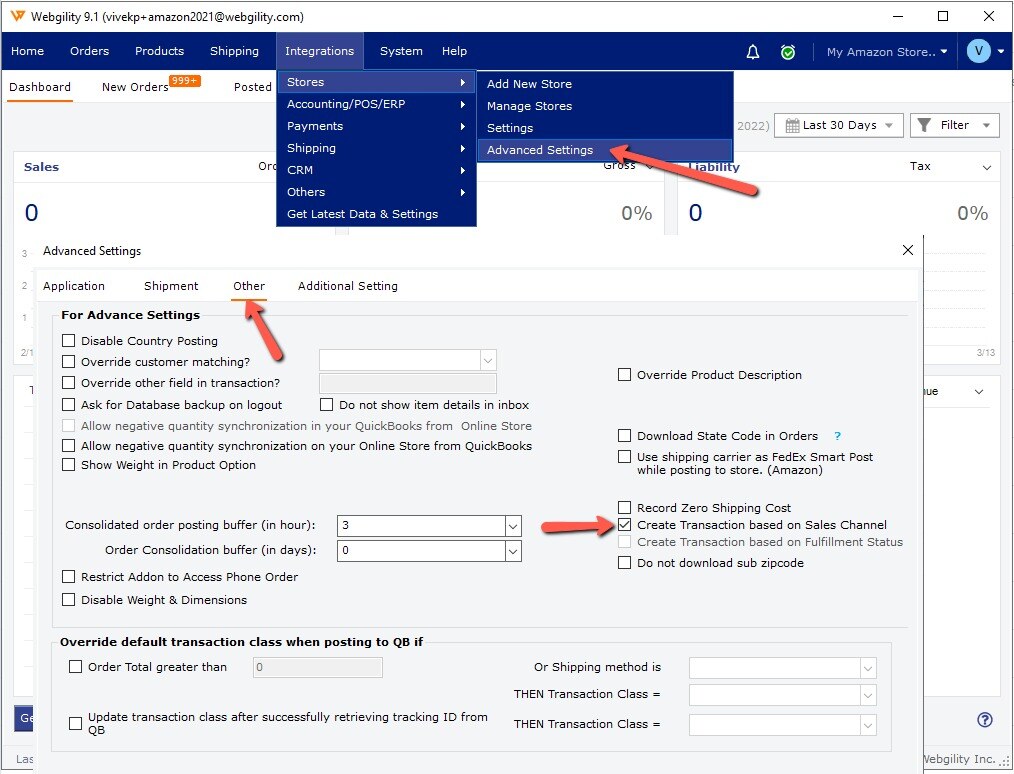Click the blue help question mark beside State Code
The width and height of the screenshot is (1014, 774).
[837, 436]
